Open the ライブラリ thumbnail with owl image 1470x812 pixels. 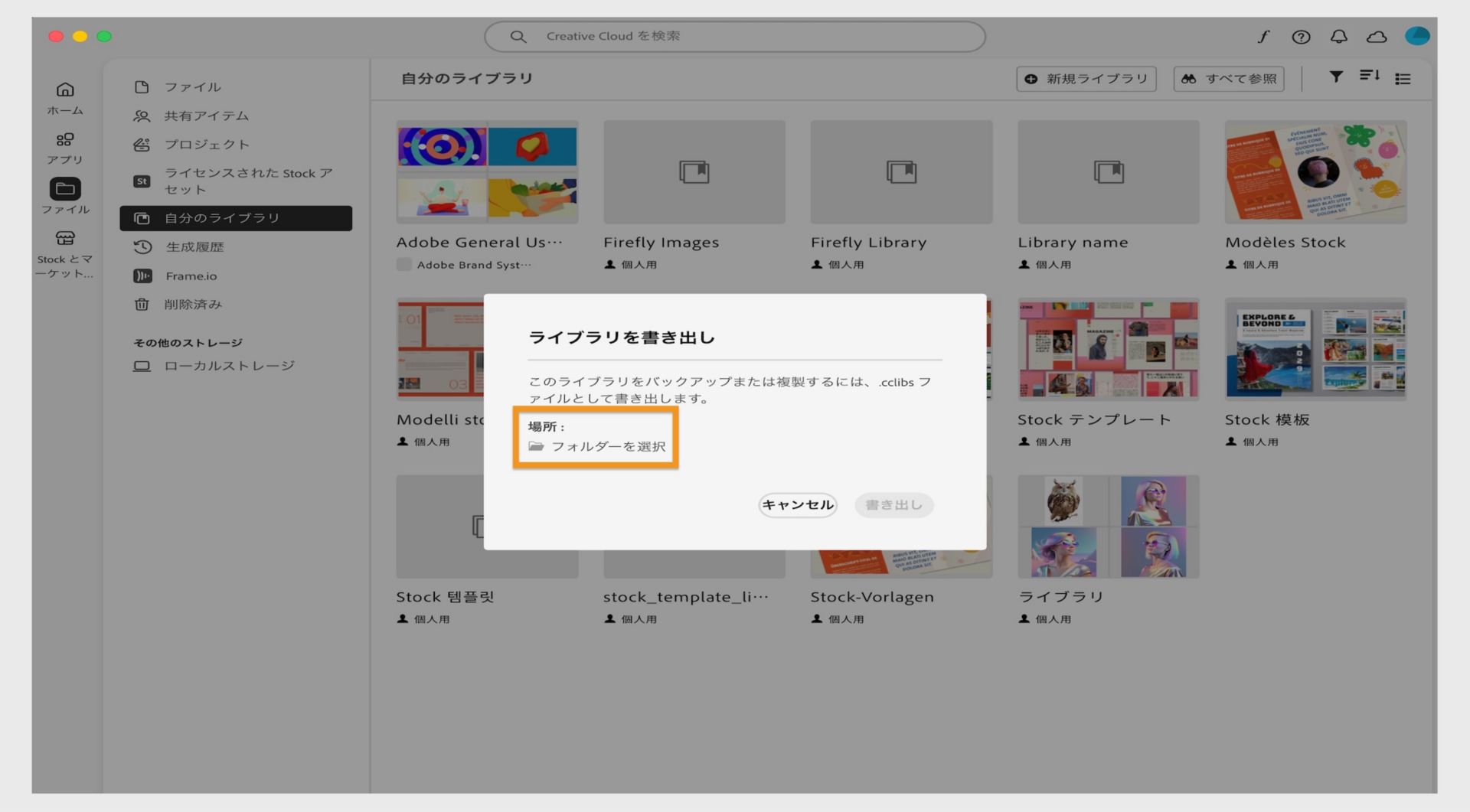[1109, 527]
